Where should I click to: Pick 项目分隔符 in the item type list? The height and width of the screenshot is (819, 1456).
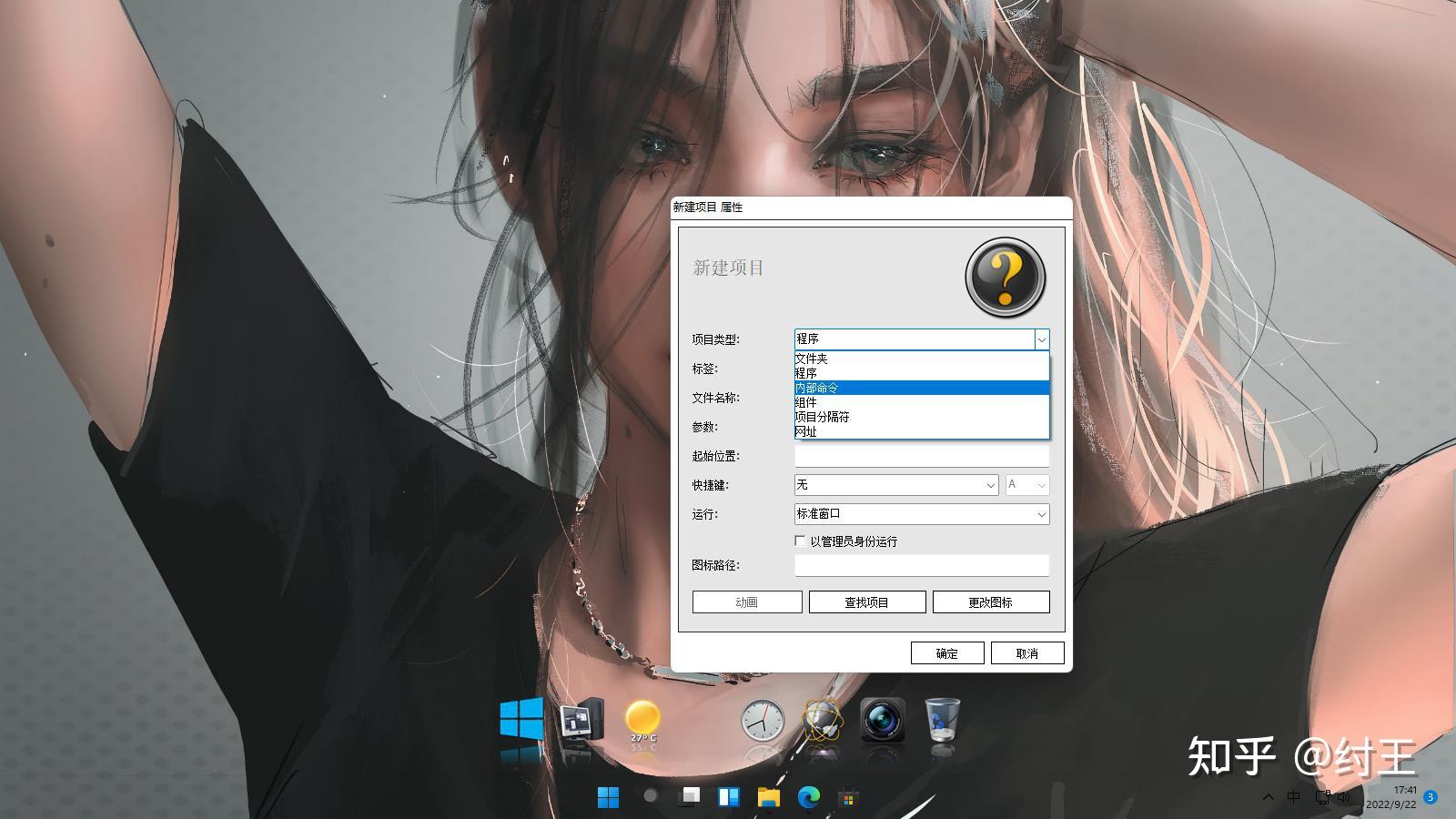[922, 417]
